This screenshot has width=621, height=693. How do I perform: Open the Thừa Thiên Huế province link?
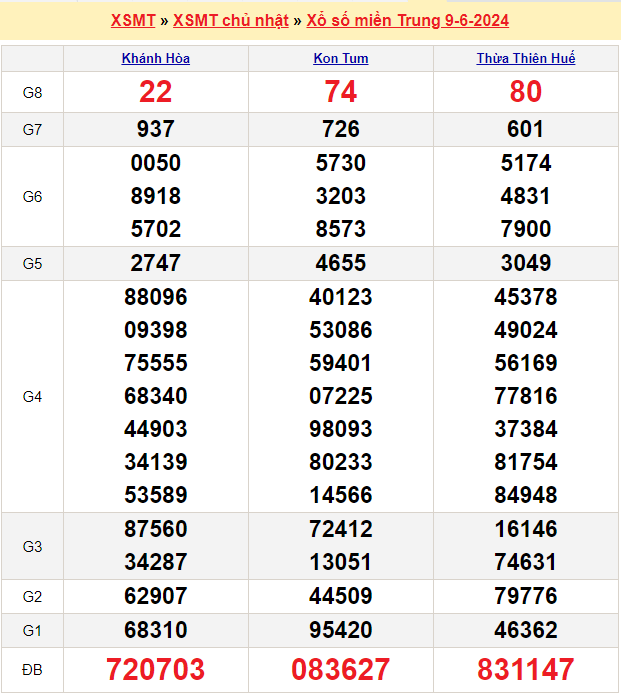point(526,59)
